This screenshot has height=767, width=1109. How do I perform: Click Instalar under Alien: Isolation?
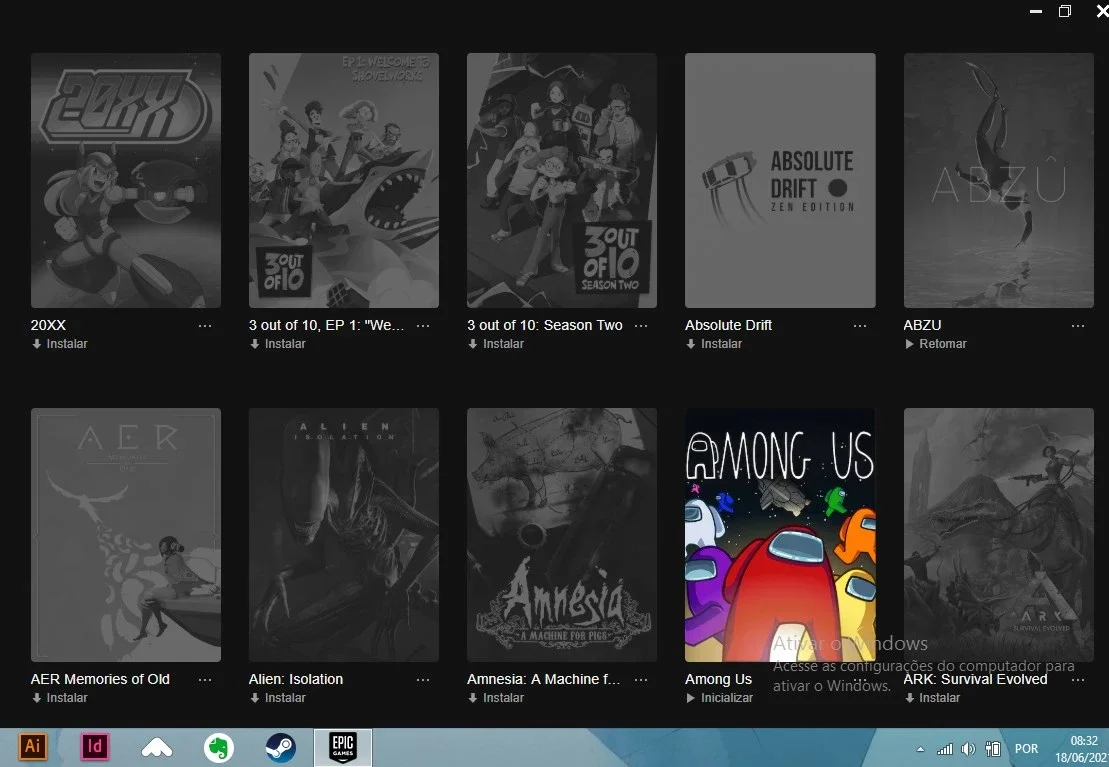click(x=277, y=698)
